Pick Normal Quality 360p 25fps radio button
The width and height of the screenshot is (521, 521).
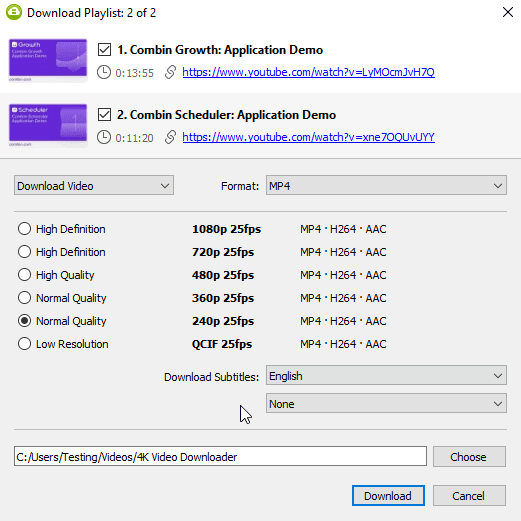(x=24, y=298)
